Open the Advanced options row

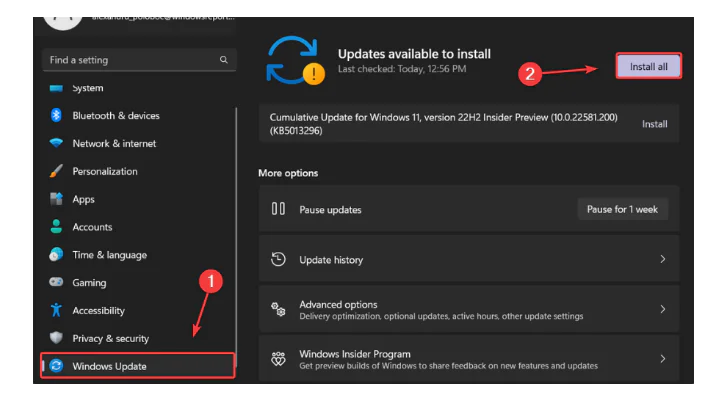tap(469, 309)
